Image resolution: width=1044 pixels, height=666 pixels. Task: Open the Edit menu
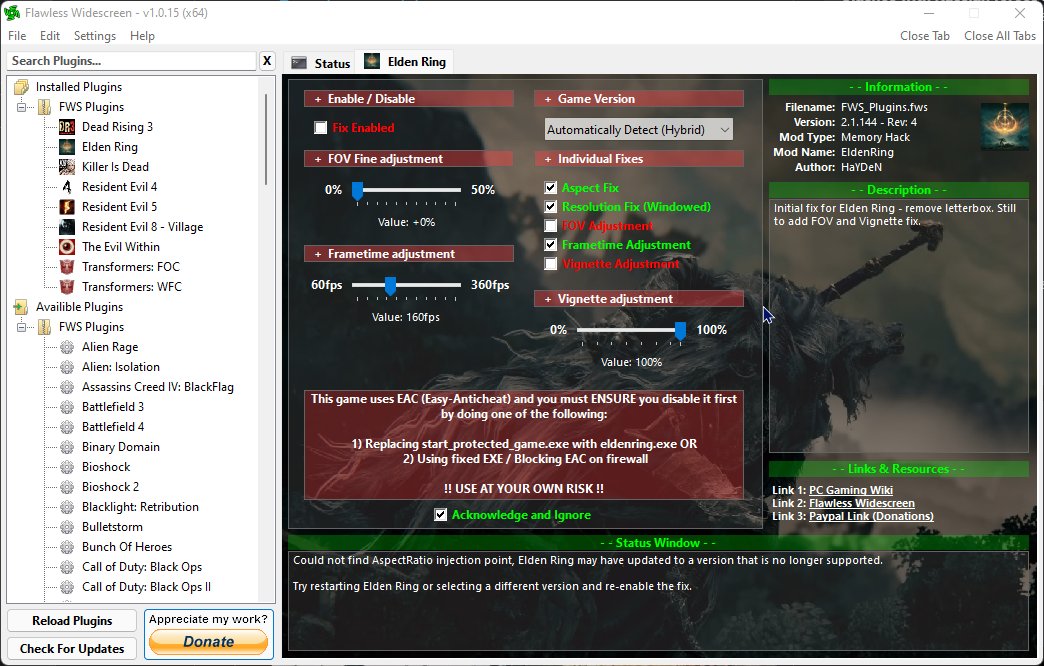pos(50,36)
